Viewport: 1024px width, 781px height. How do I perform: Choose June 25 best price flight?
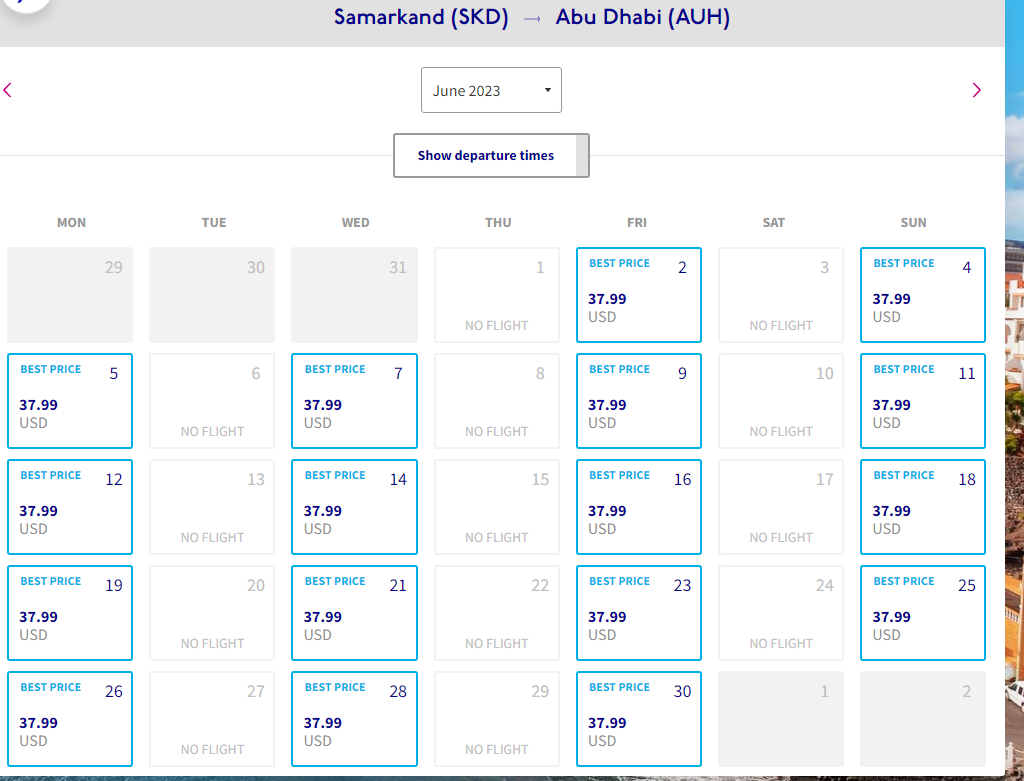click(x=922, y=613)
